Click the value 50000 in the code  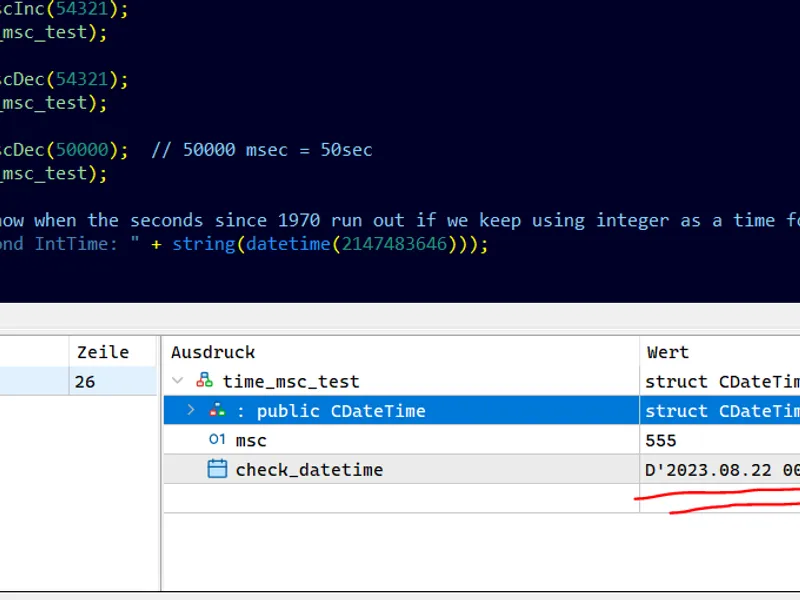(82, 150)
